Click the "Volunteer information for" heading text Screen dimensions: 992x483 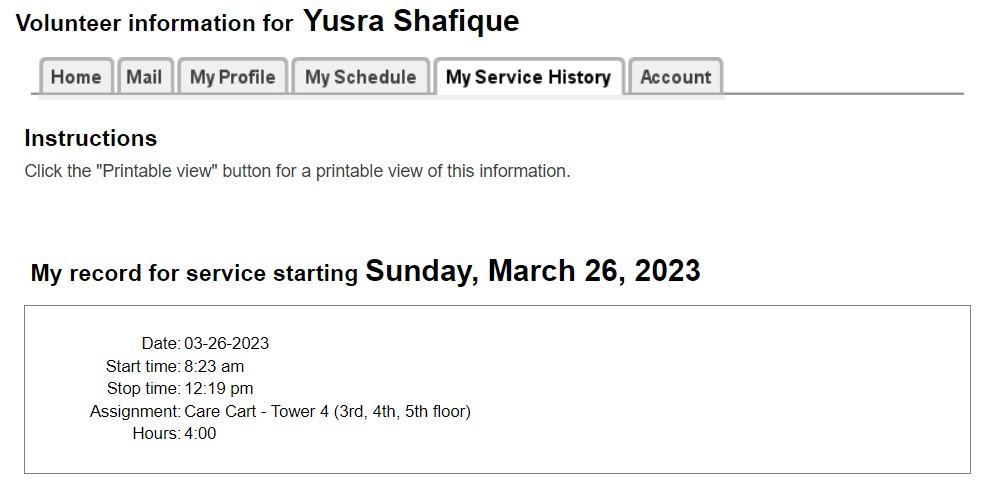155,23
